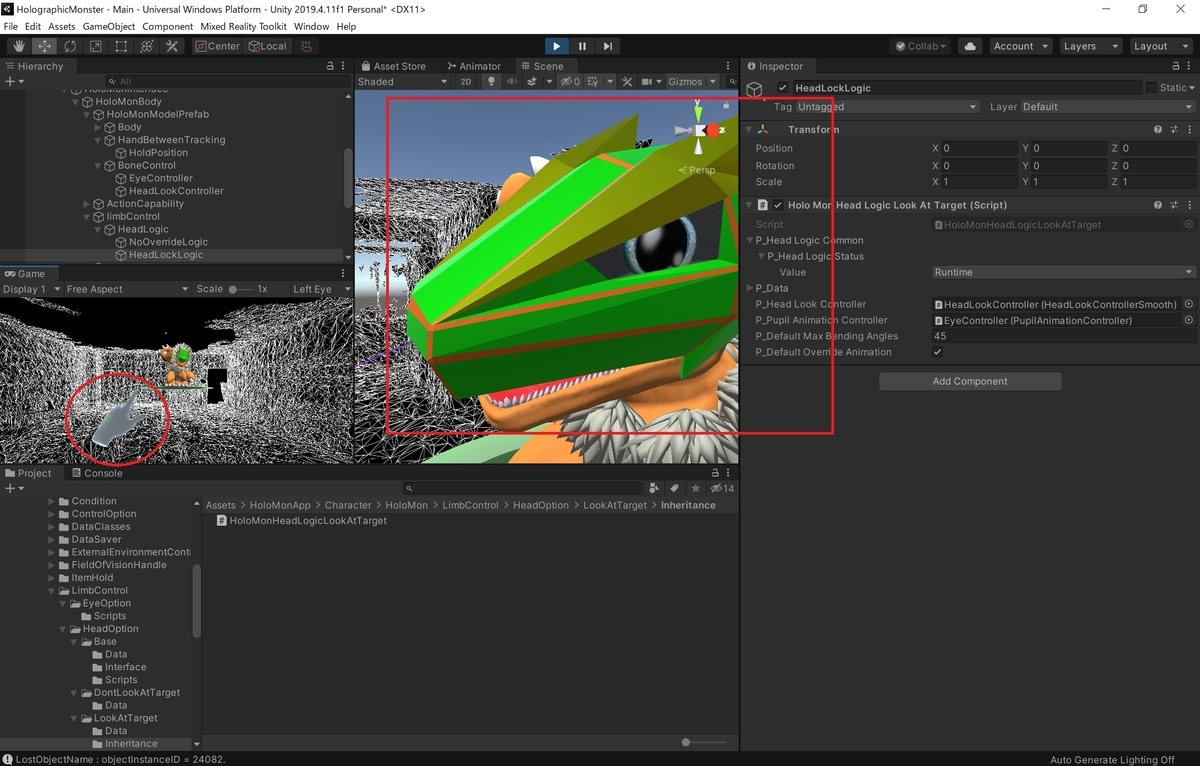Open Shaded draw mode dropdown
This screenshot has width=1200, height=766.
[x=404, y=82]
